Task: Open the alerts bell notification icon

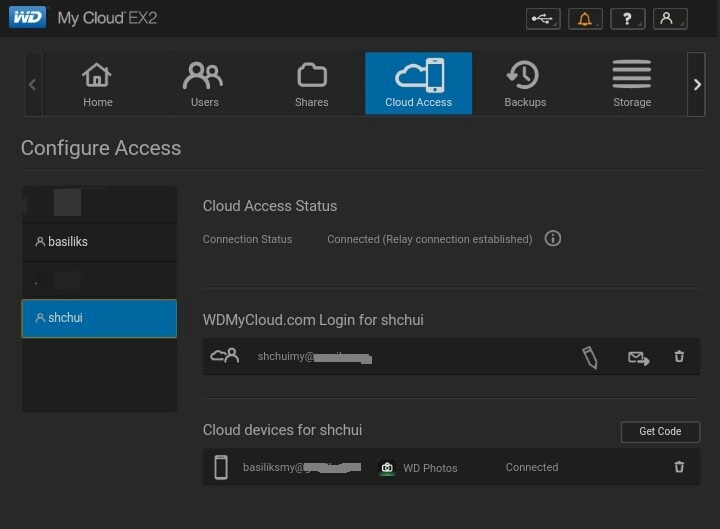Action: (585, 19)
